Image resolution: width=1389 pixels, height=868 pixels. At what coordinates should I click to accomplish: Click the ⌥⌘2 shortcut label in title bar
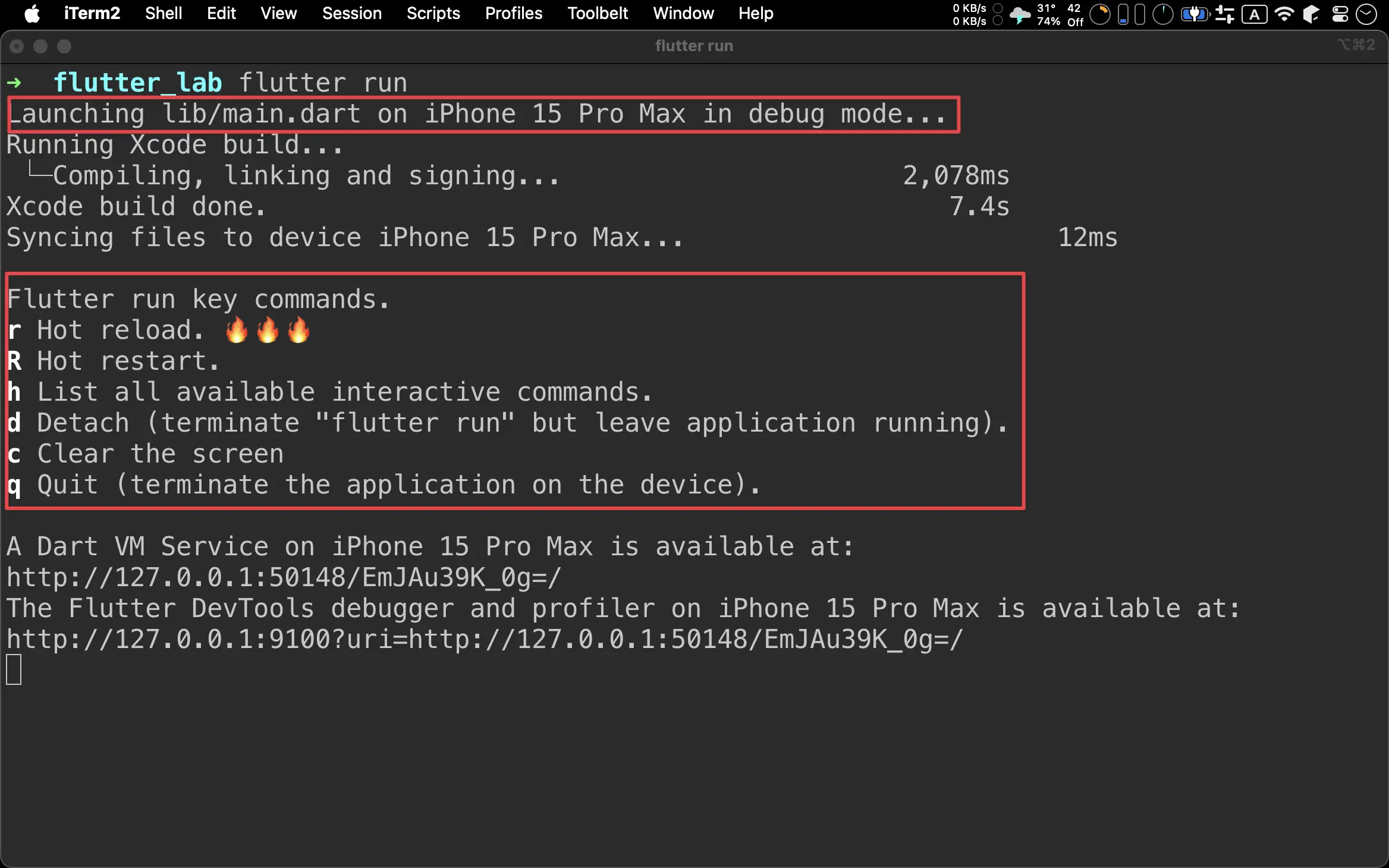click(1356, 45)
